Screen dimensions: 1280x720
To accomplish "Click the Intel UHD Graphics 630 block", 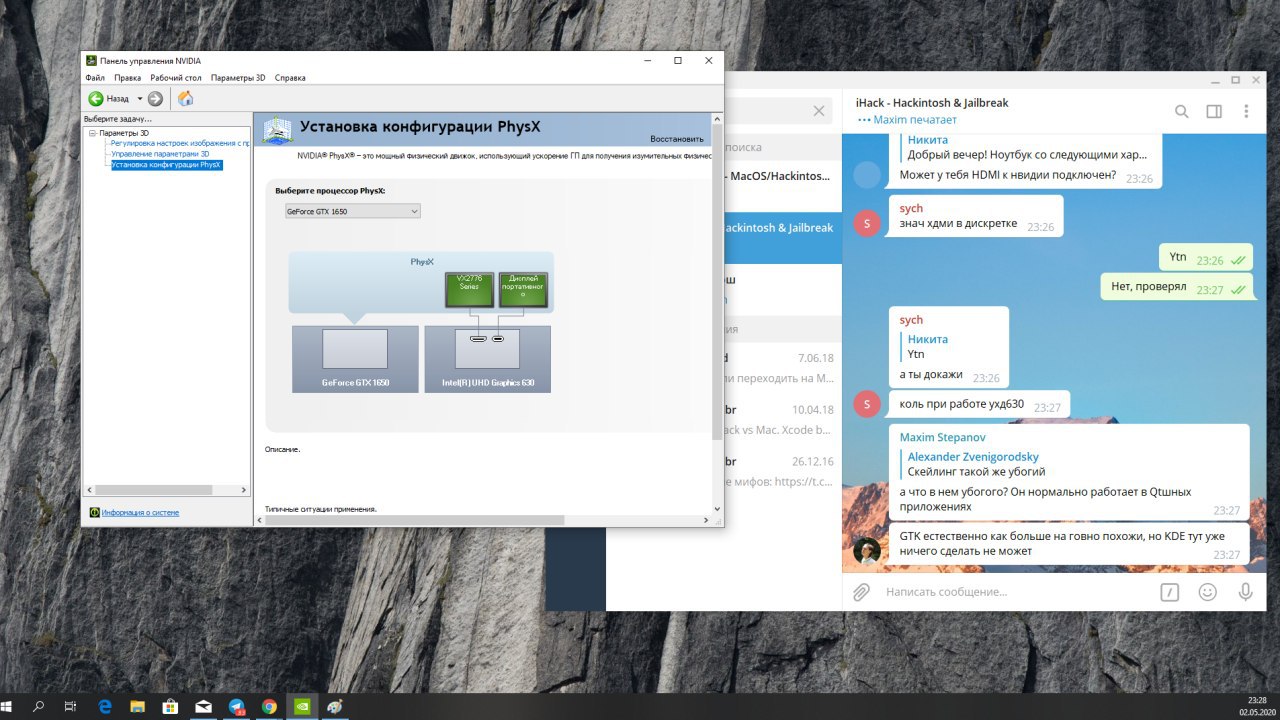I will (487, 359).
